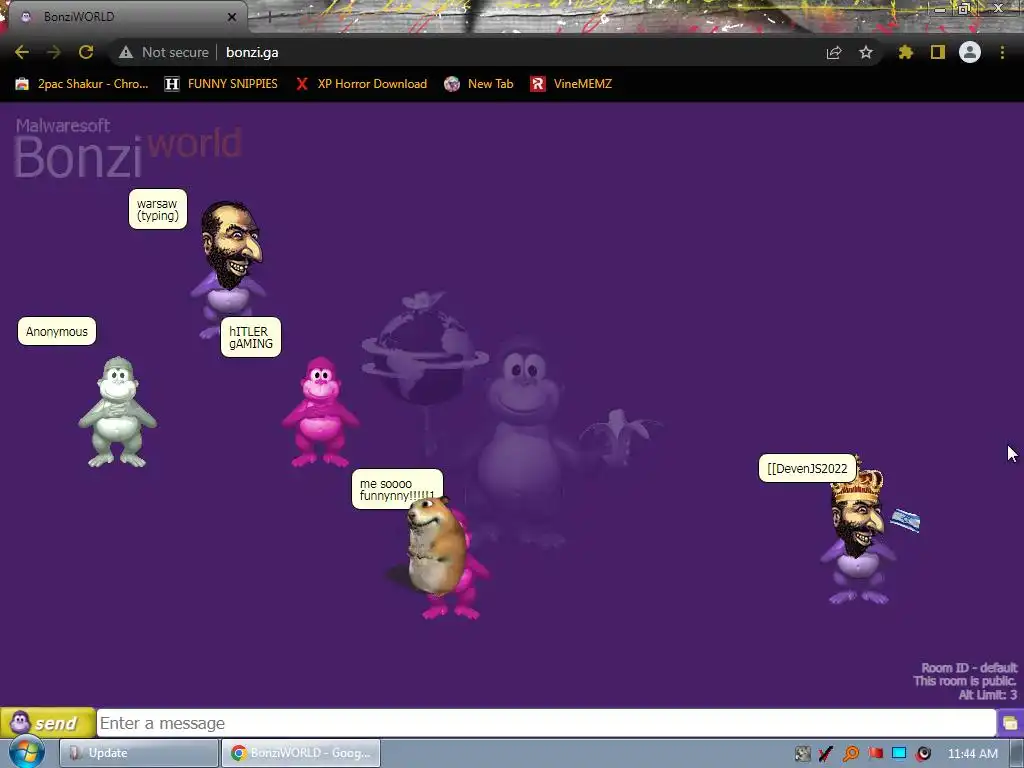Toggle the browser side panel
Screen dimensions: 1024x768
coord(938,52)
